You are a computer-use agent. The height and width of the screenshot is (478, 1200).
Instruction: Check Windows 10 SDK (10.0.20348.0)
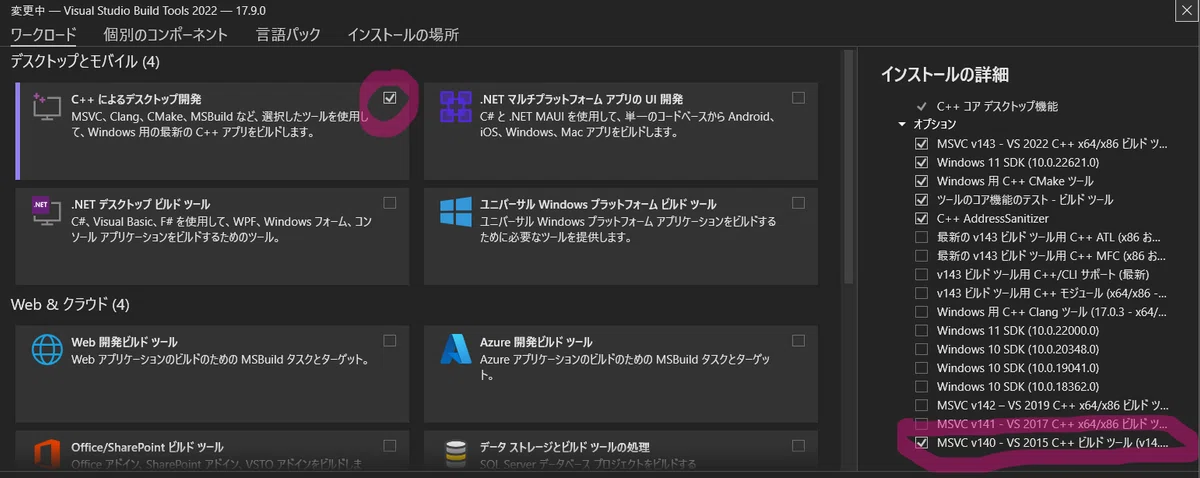coord(921,349)
